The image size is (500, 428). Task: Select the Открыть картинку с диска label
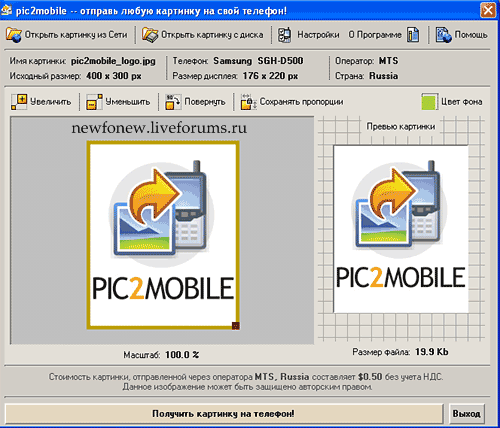[212, 35]
